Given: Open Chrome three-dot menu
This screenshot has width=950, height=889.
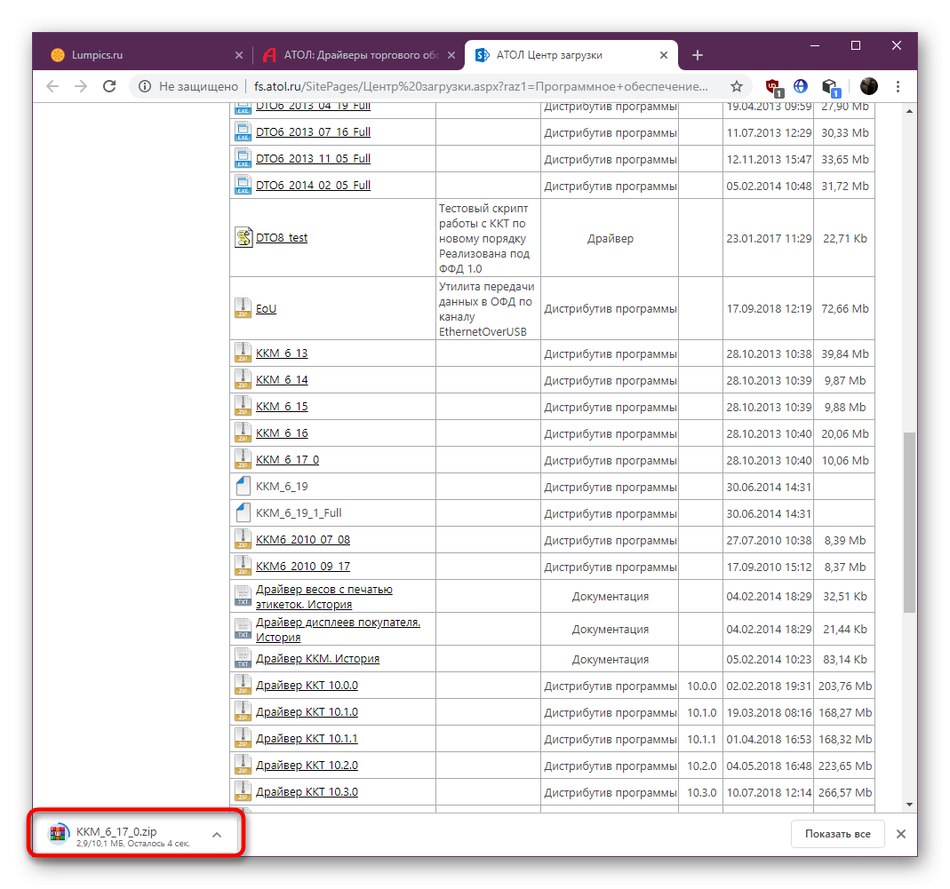Looking at the screenshot, I should pos(897,86).
